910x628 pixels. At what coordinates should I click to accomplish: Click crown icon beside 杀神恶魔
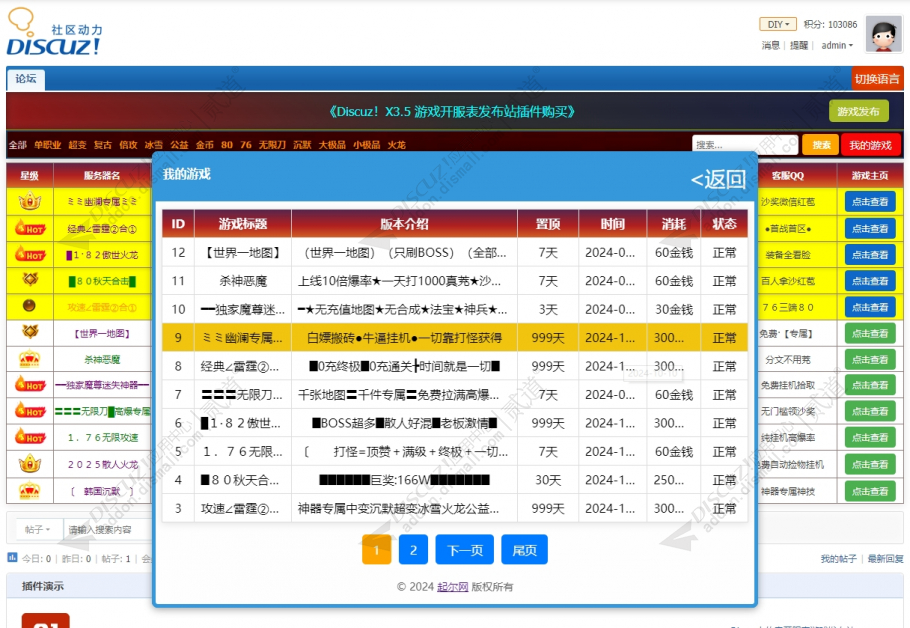30,359
